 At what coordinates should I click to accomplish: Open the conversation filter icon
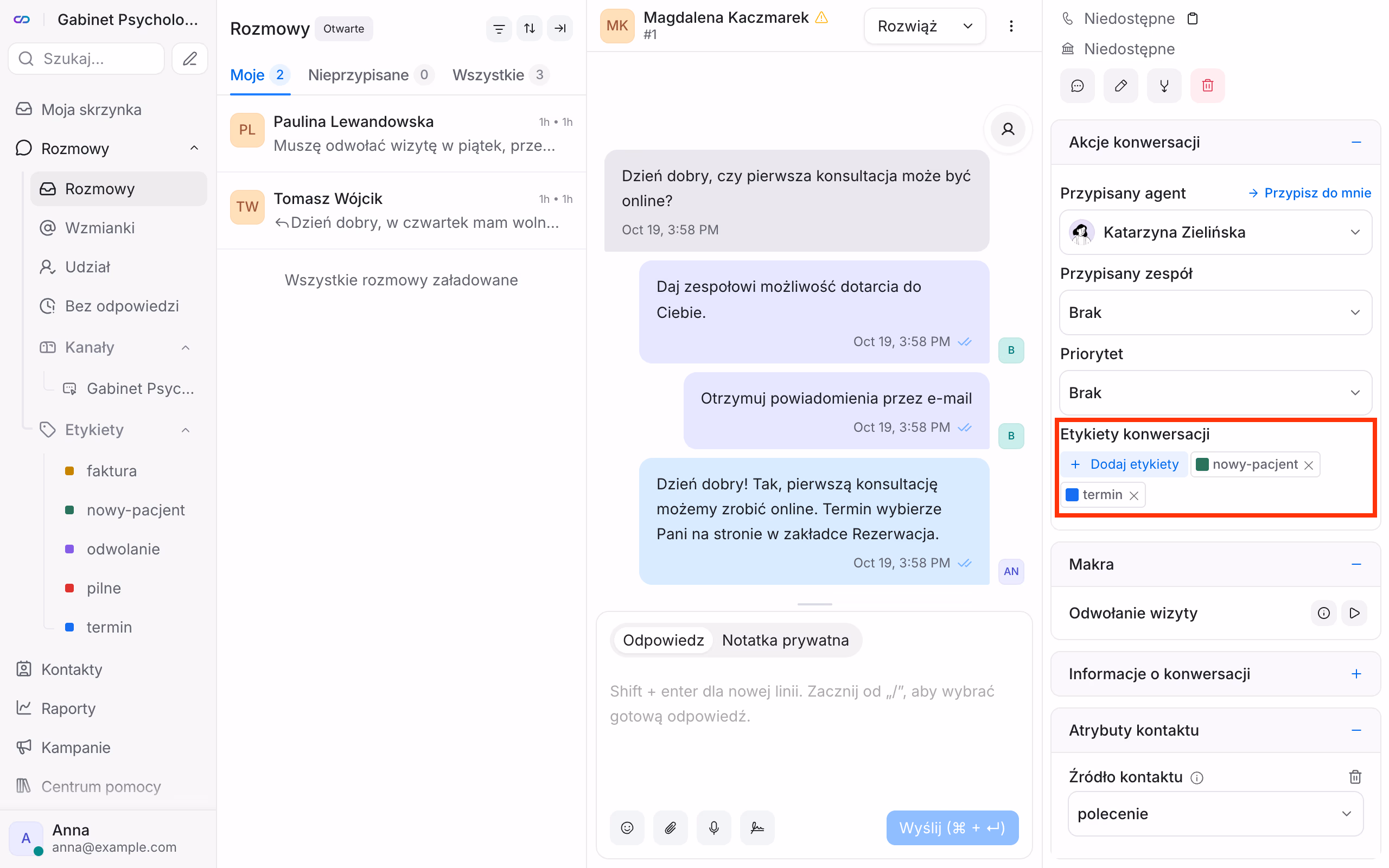tap(499, 28)
